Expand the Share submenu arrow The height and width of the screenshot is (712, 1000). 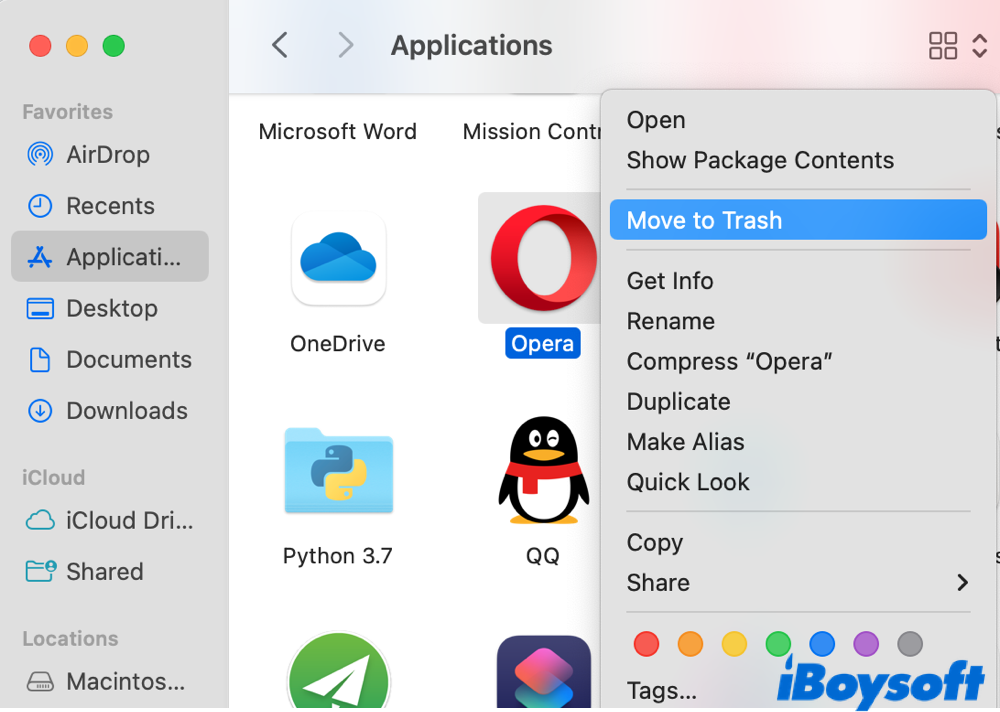coord(962,583)
